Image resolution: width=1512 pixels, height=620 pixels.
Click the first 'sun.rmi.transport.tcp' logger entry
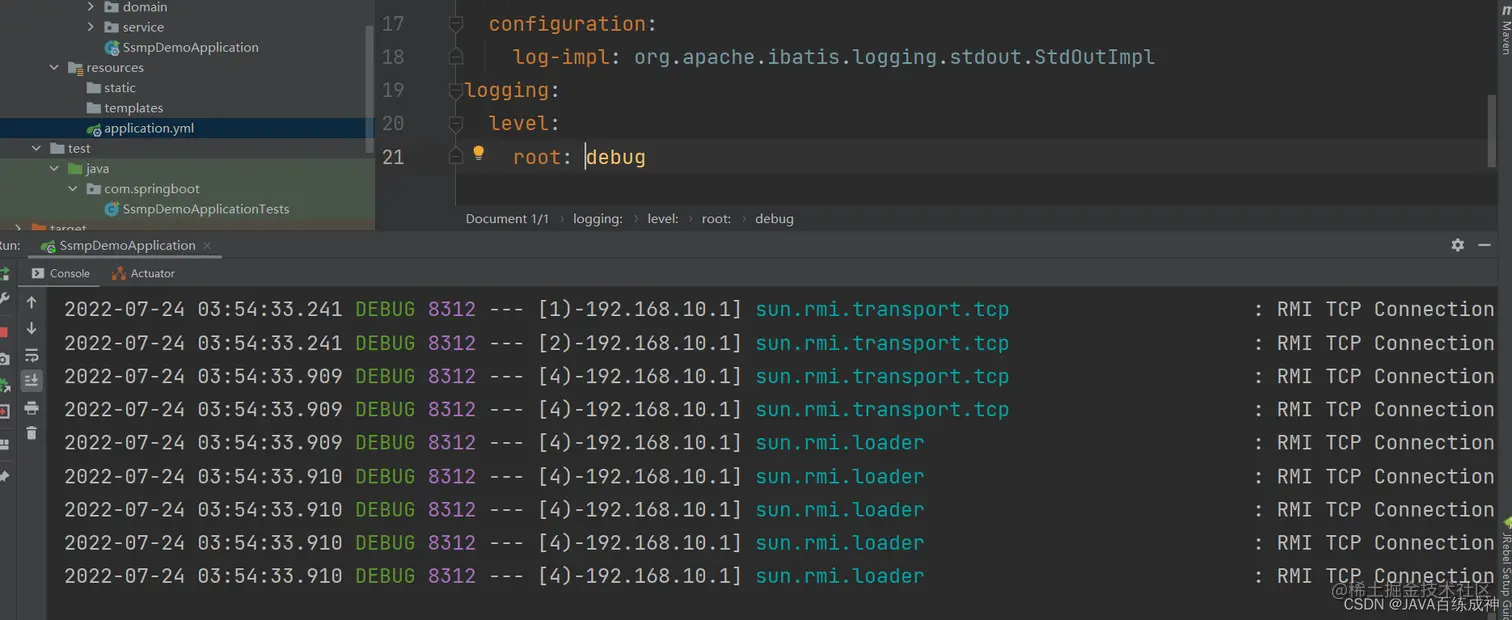[x=882, y=309]
